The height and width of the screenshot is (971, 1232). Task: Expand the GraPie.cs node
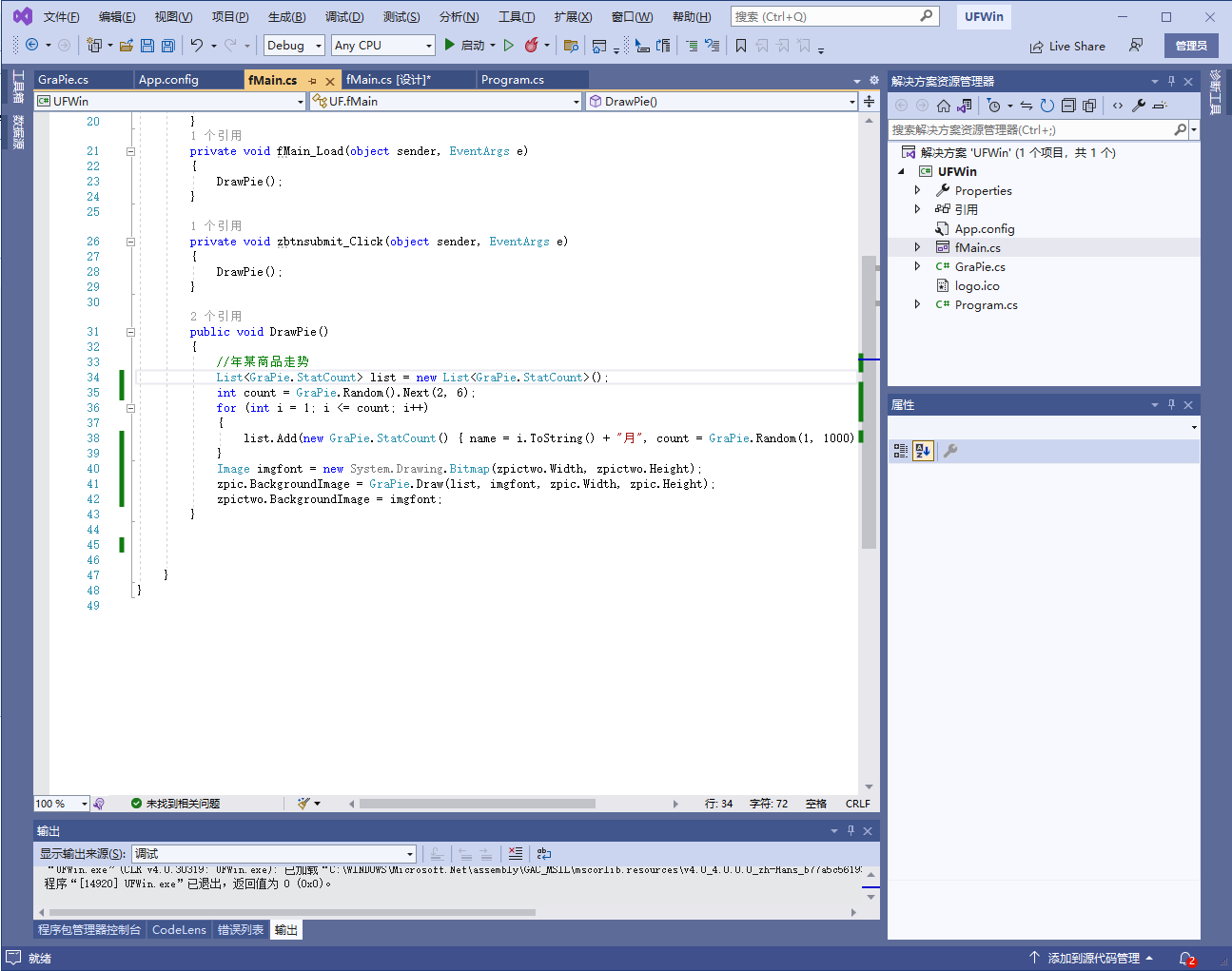917,266
